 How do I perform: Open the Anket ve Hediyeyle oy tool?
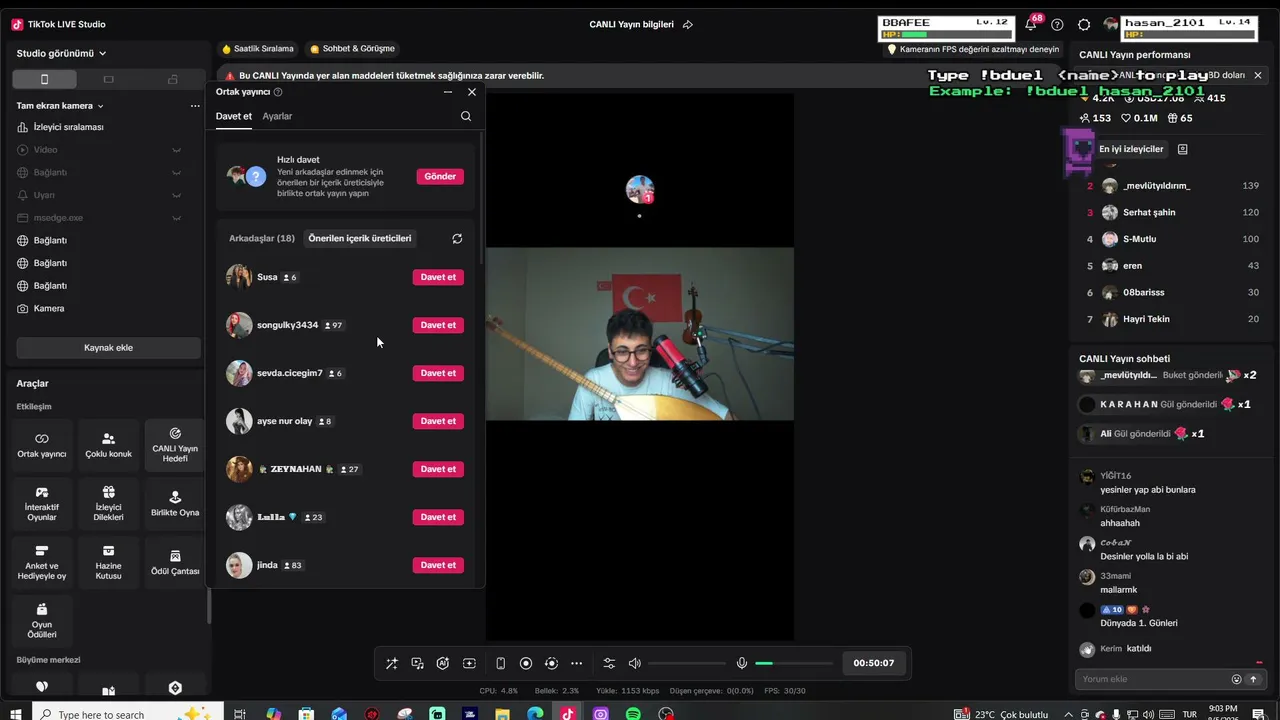coord(42,563)
